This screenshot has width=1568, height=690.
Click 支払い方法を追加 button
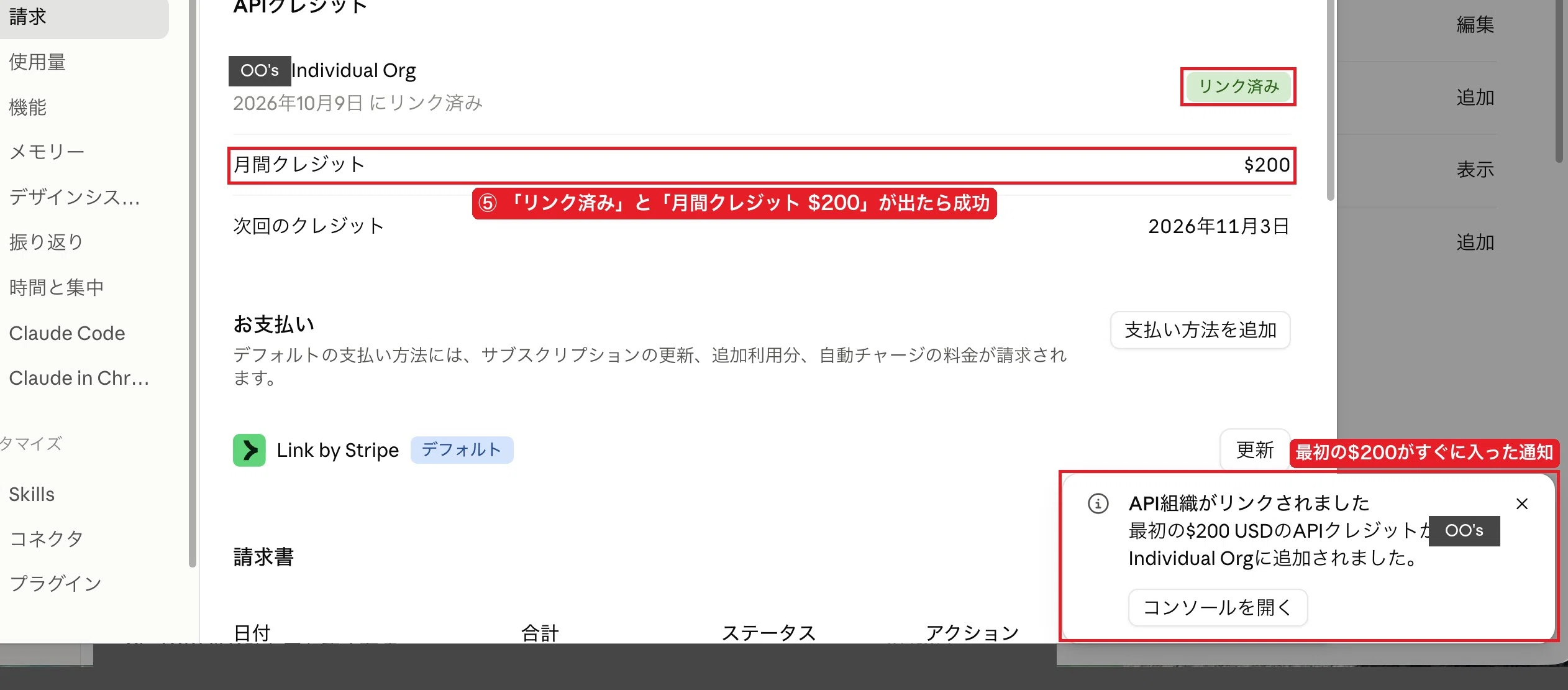pyautogui.click(x=1200, y=330)
